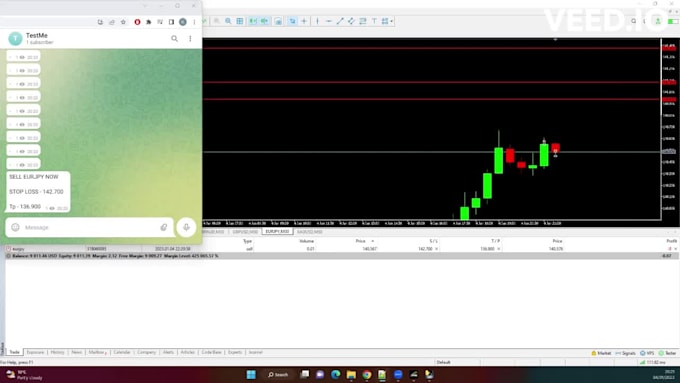Open the News tab in Toolbox
The image size is (680, 383).
[x=77, y=352]
